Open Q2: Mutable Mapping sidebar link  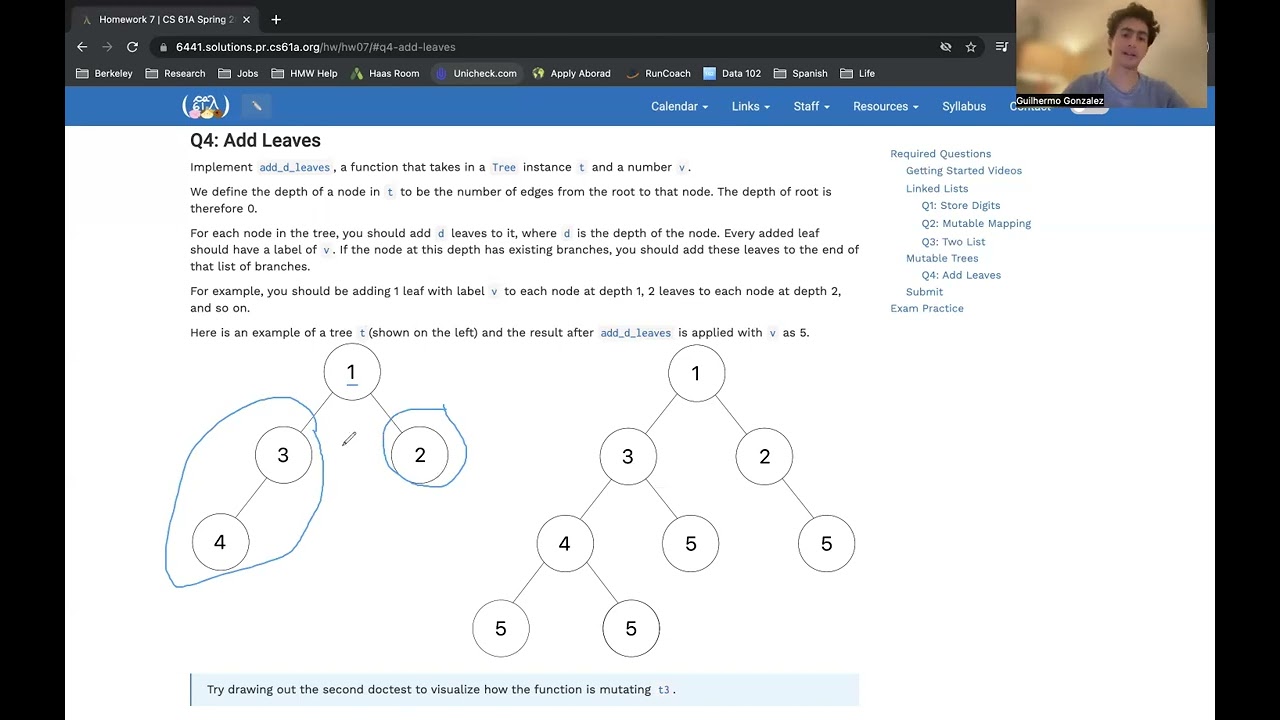(x=976, y=224)
